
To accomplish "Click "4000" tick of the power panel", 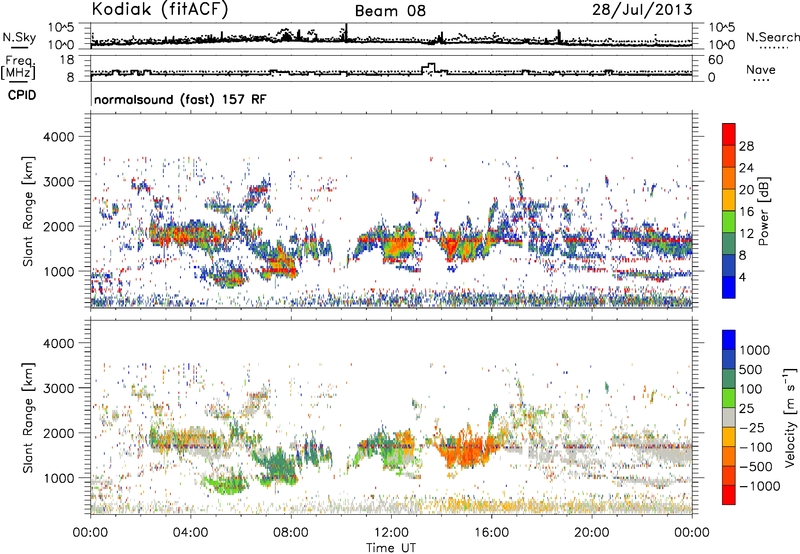I will (58, 137).
